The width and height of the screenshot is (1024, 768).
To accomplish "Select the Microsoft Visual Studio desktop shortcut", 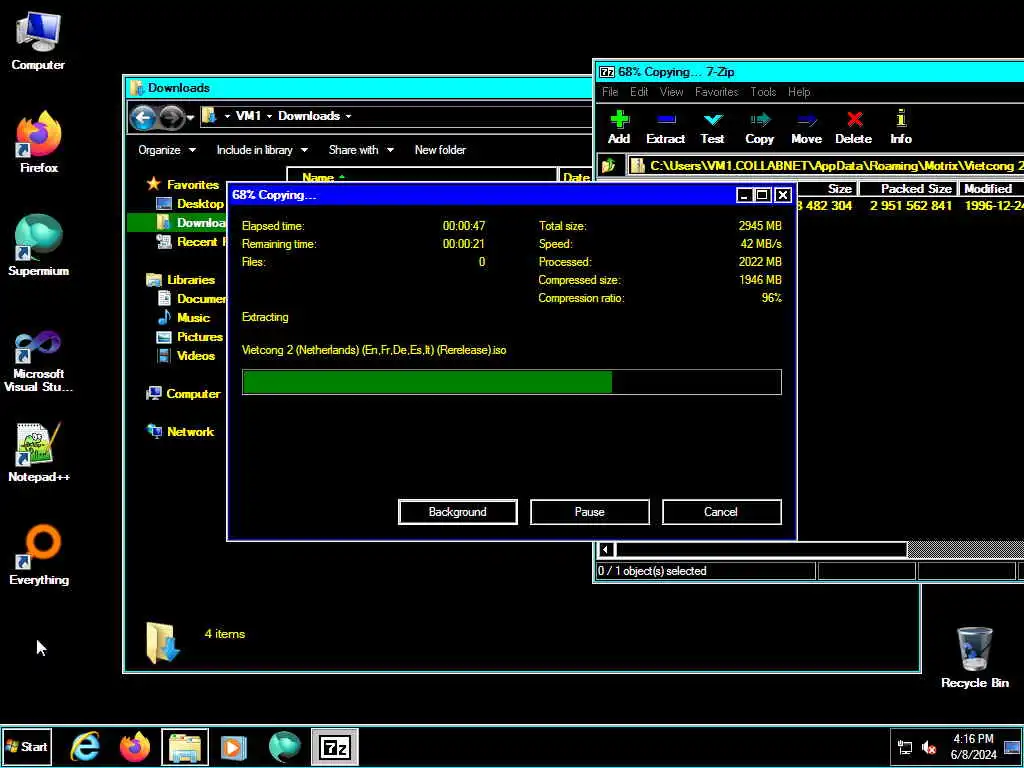I will [39, 362].
